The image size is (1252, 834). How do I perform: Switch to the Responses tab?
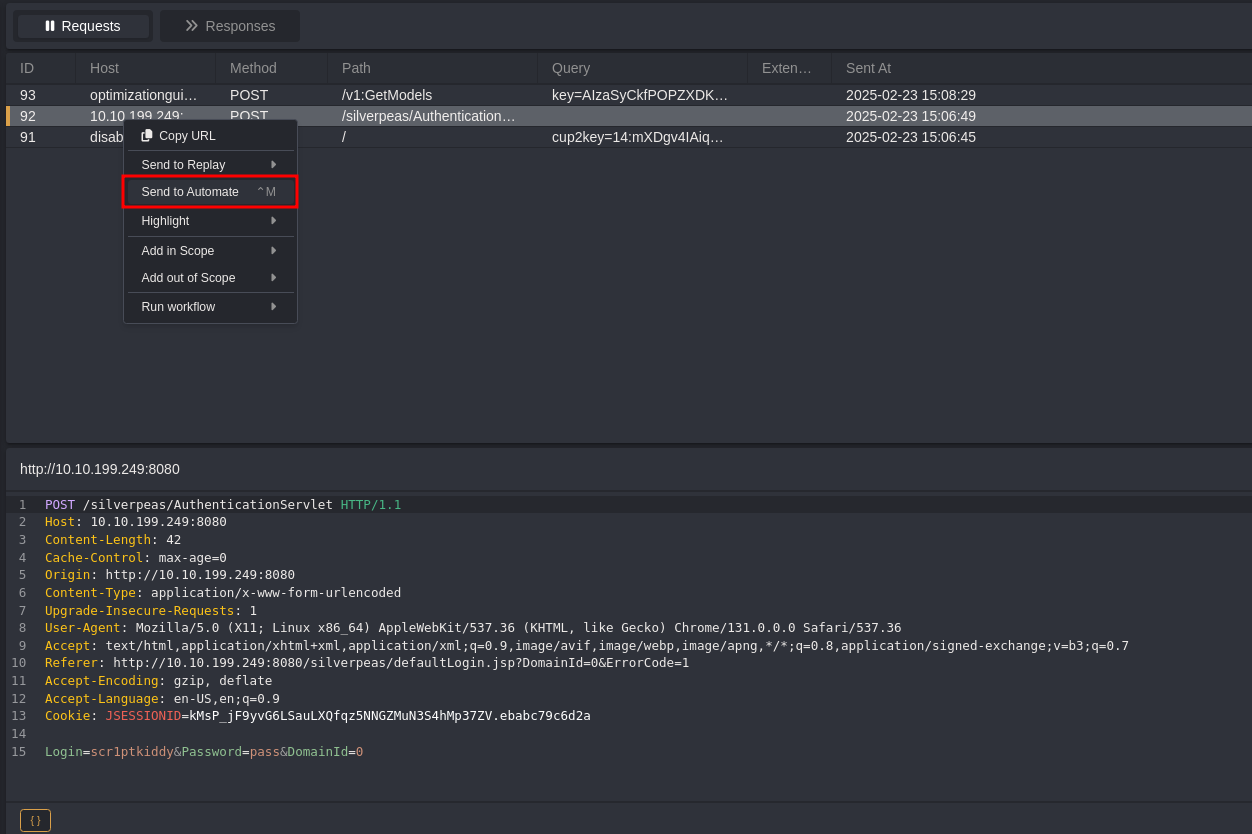point(230,26)
